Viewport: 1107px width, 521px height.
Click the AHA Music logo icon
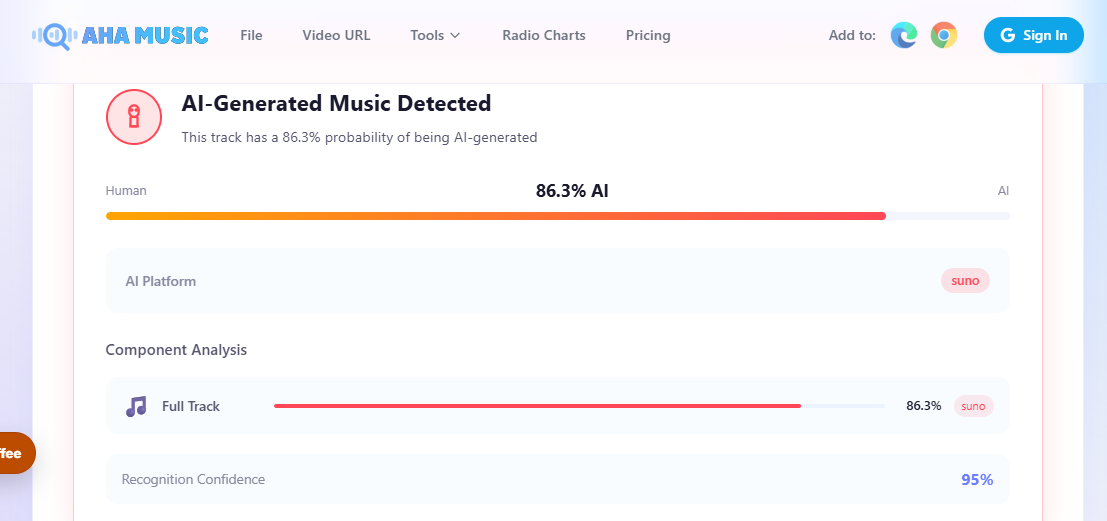click(x=54, y=35)
